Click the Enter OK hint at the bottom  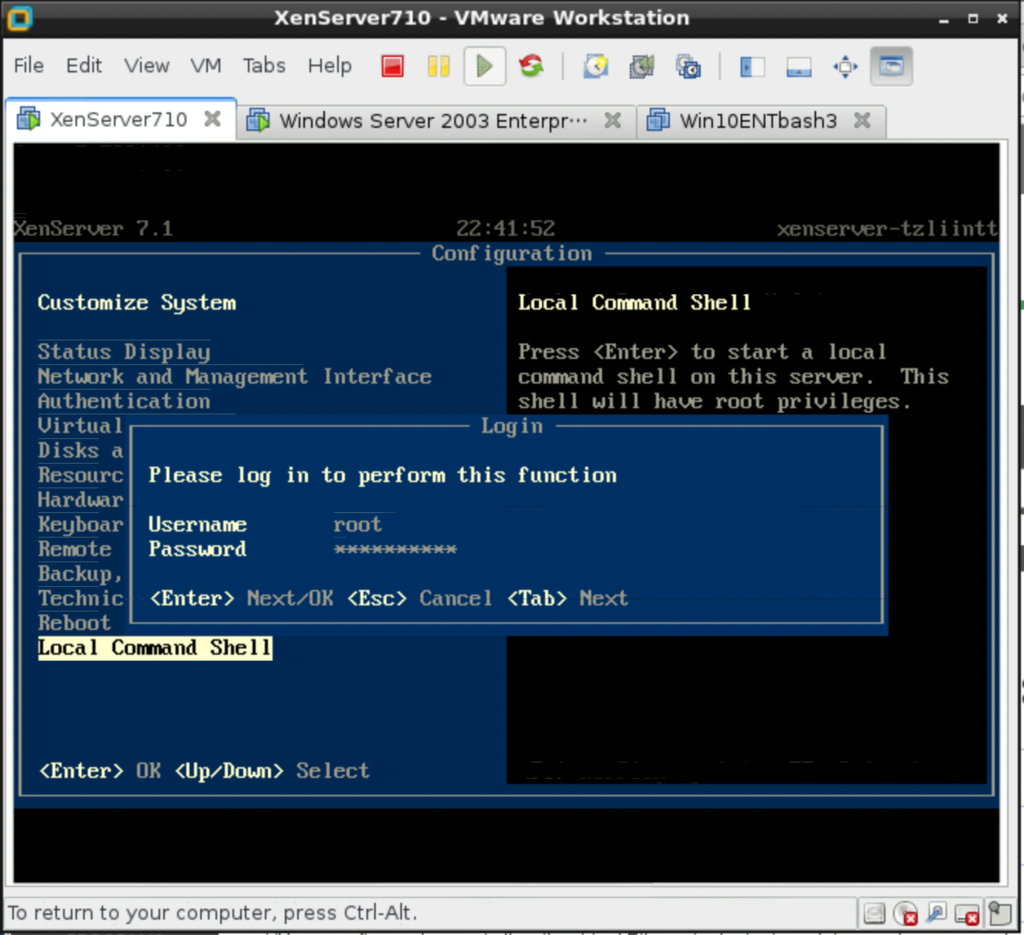[100, 771]
